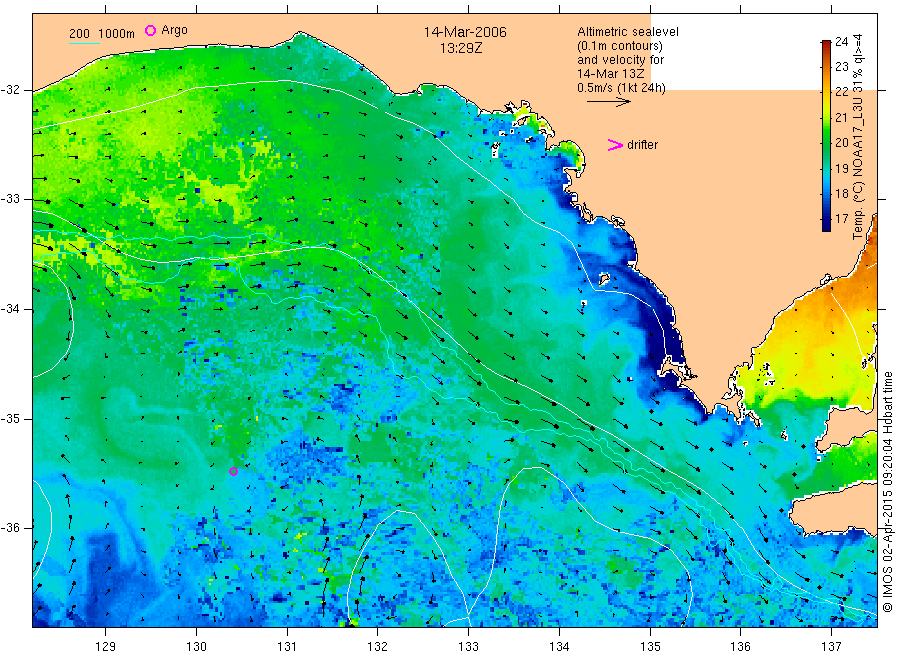Screen dimensions: 900x660
Task: Click colorbar tick label 17
Action: [841, 219]
